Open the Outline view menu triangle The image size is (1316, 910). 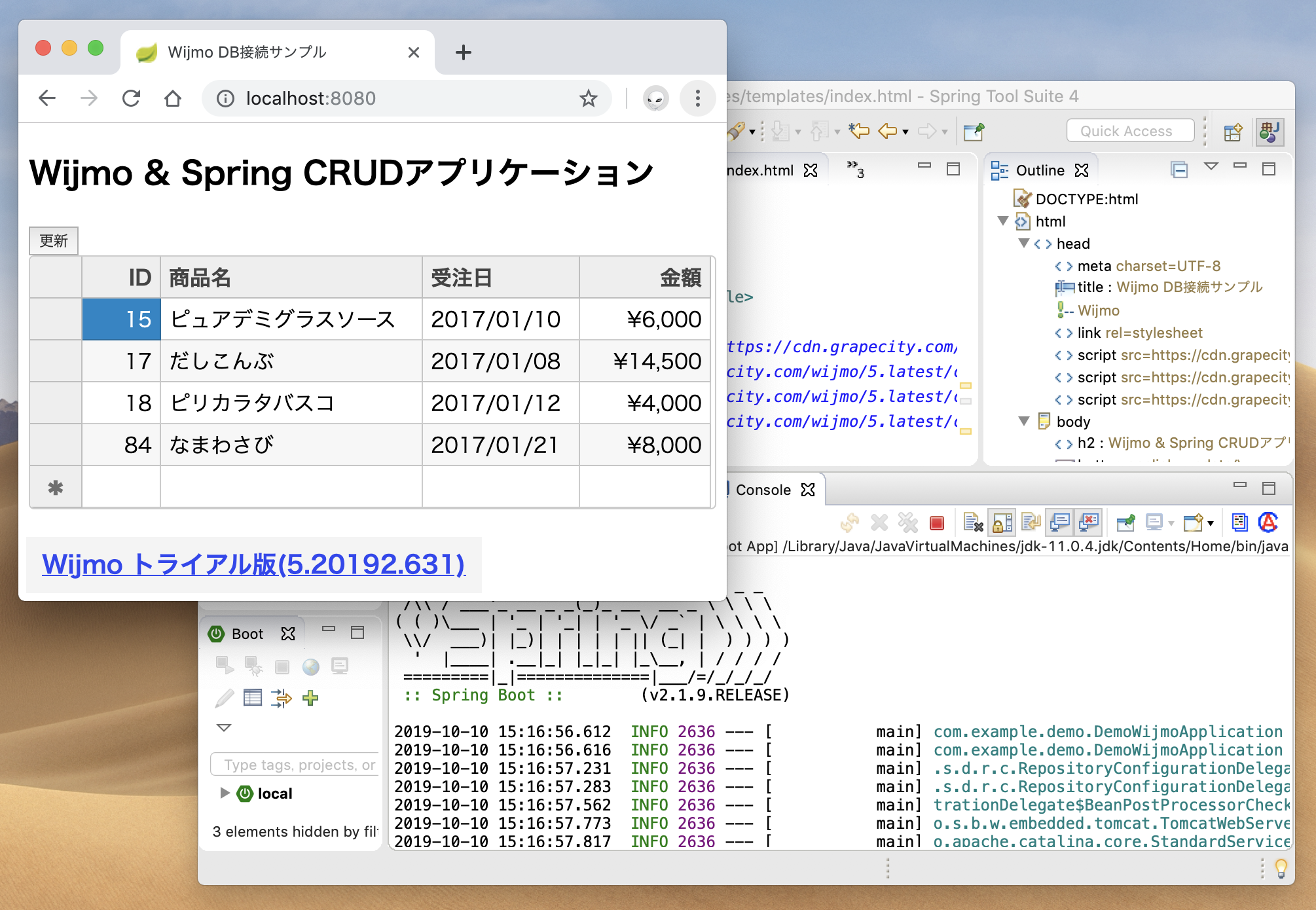click(x=1211, y=167)
